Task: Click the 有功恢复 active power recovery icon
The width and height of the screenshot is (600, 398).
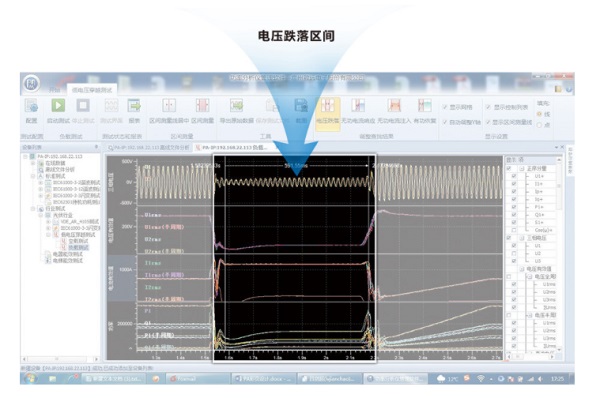Action: point(424,106)
